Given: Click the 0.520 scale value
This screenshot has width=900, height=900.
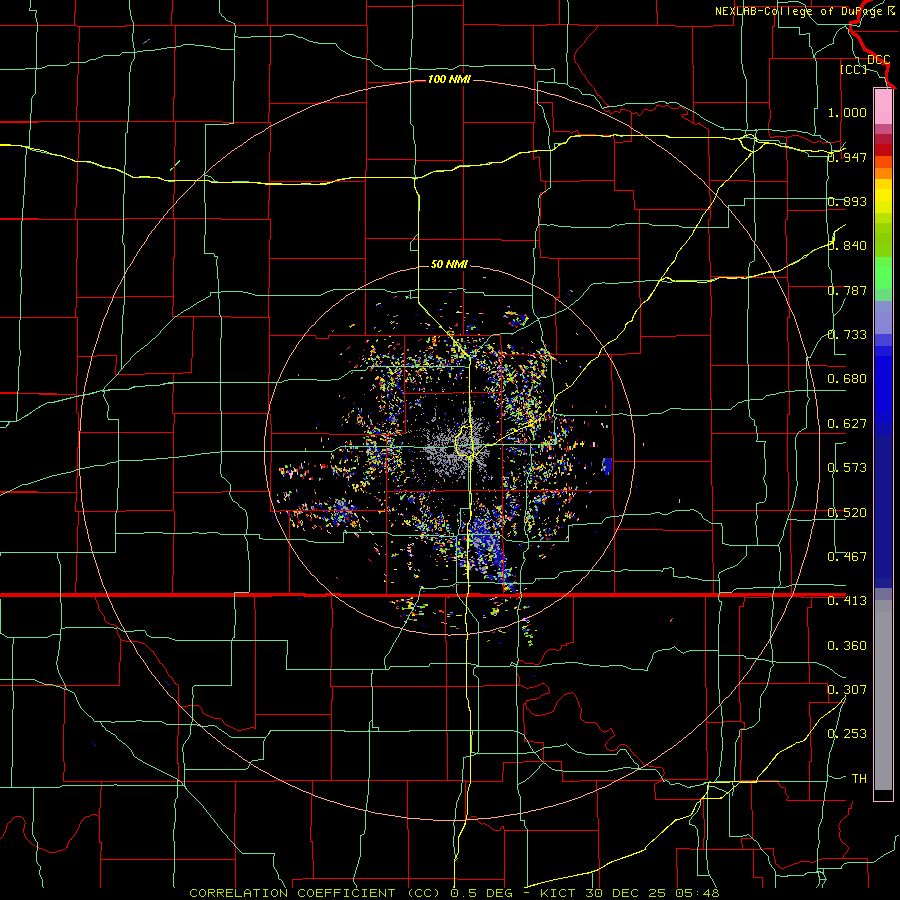Looking at the screenshot, I should coord(847,513).
